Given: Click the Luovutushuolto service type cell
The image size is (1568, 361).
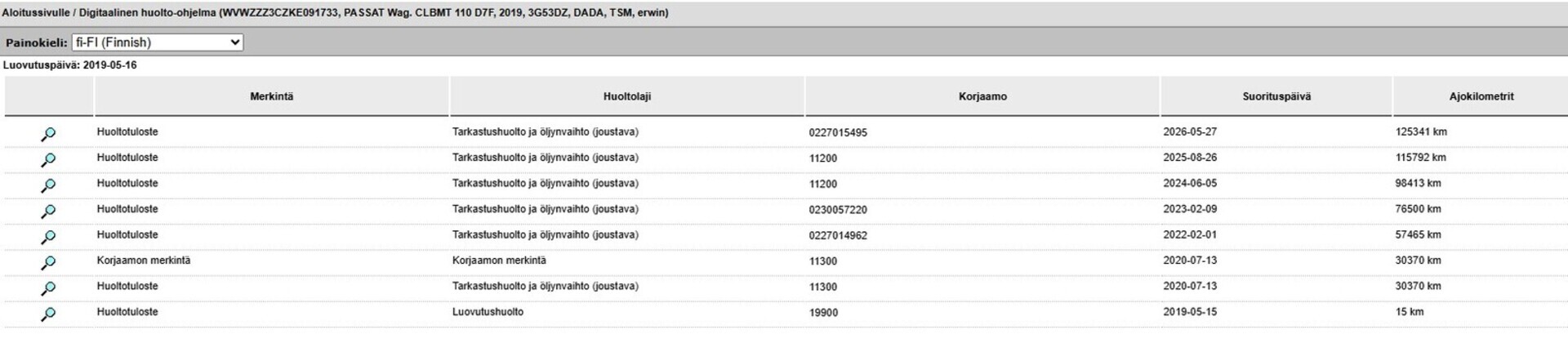Looking at the screenshot, I should click(x=488, y=312).
